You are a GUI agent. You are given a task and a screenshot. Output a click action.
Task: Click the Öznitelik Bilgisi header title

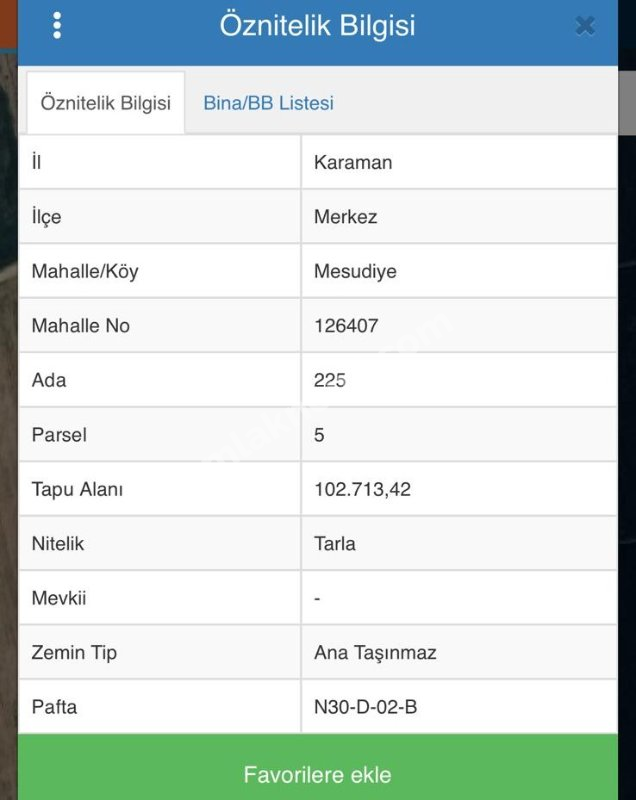pyautogui.click(x=317, y=26)
